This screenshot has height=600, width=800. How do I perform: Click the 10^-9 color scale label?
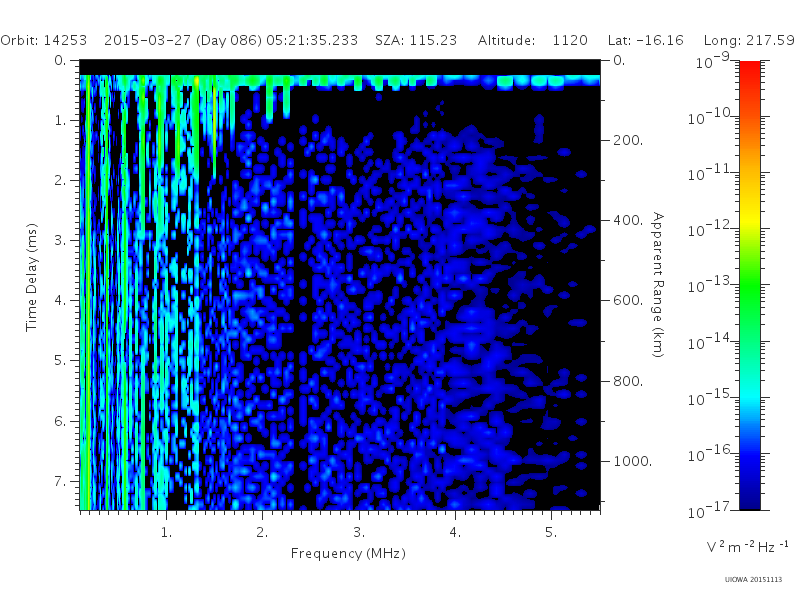tap(713, 60)
